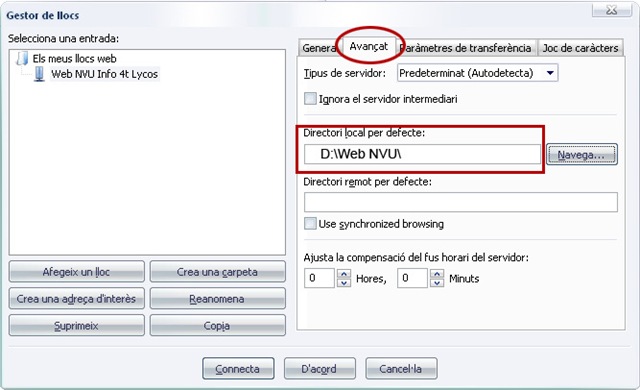Close the Gestor de llocs dialog

(x=611, y=10)
